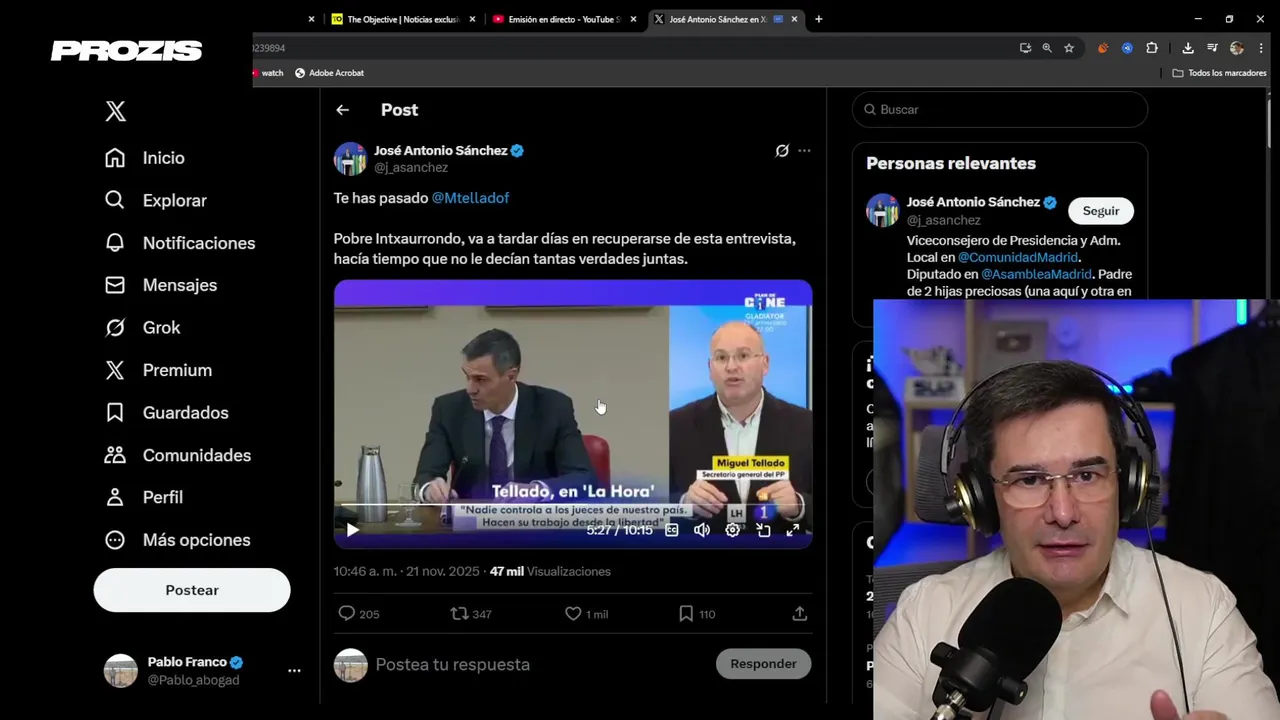Click the post timestamp 10:46 a. m.
Screen dimensions: 1280x720
[x=407, y=572]
